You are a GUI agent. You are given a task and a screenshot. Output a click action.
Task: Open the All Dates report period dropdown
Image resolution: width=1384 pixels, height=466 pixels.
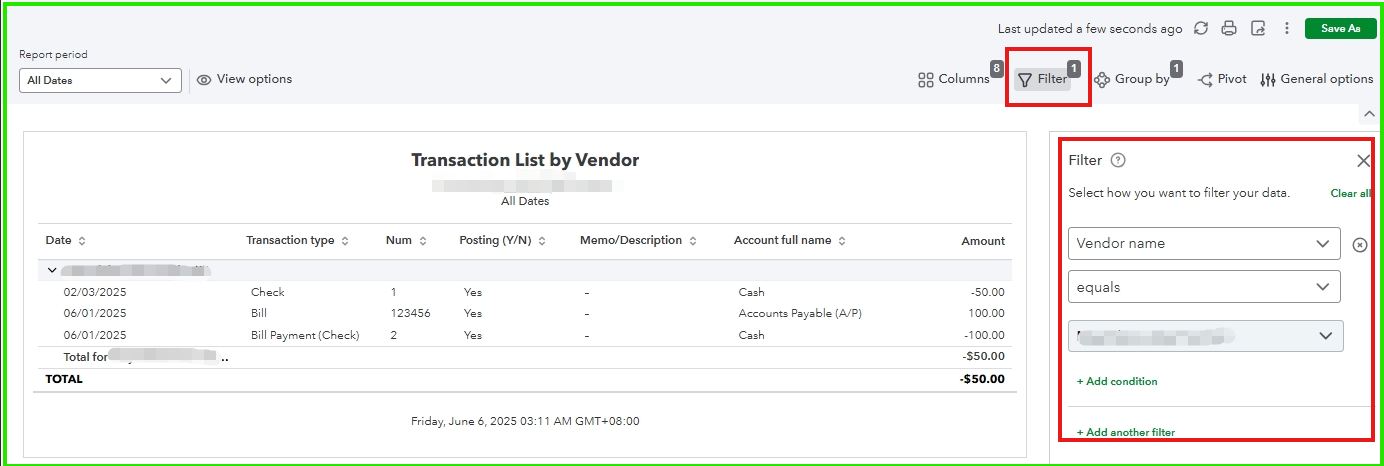pyautogui.click(x=100, y=81)
